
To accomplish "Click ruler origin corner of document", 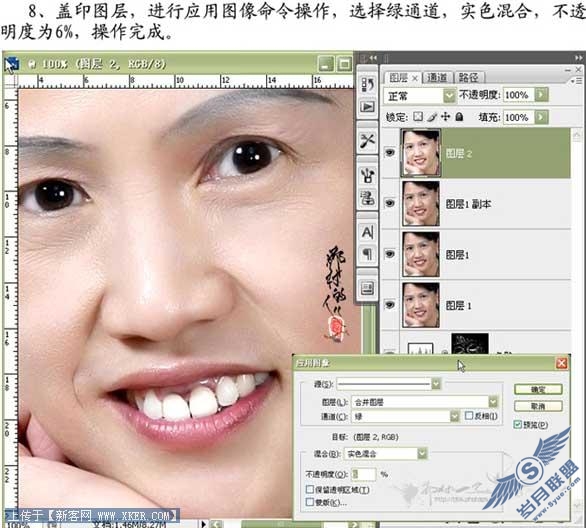I will 10,81.
